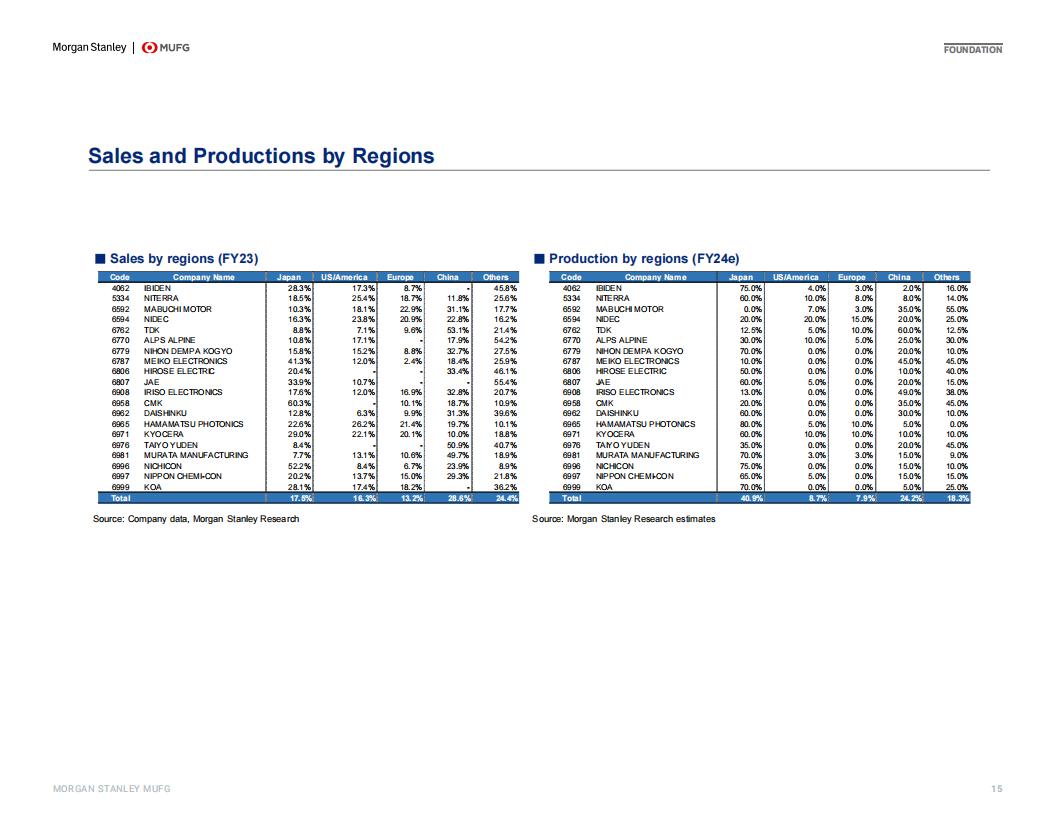Select IBIDEN's Japan sales value 28.3%
Image resolution: width=1056 pixels, height=816 pixels.
(x=299, y=288)
